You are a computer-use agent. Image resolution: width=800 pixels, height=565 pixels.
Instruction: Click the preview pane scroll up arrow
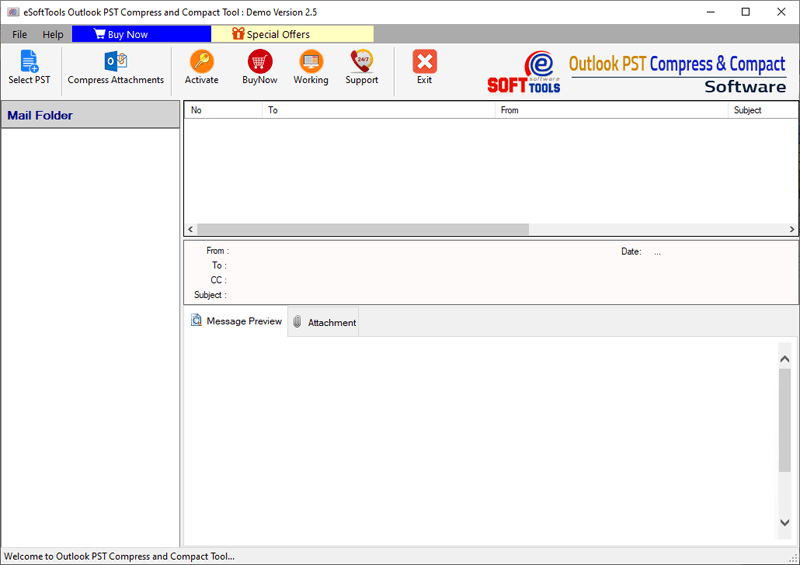pos(785,359)
